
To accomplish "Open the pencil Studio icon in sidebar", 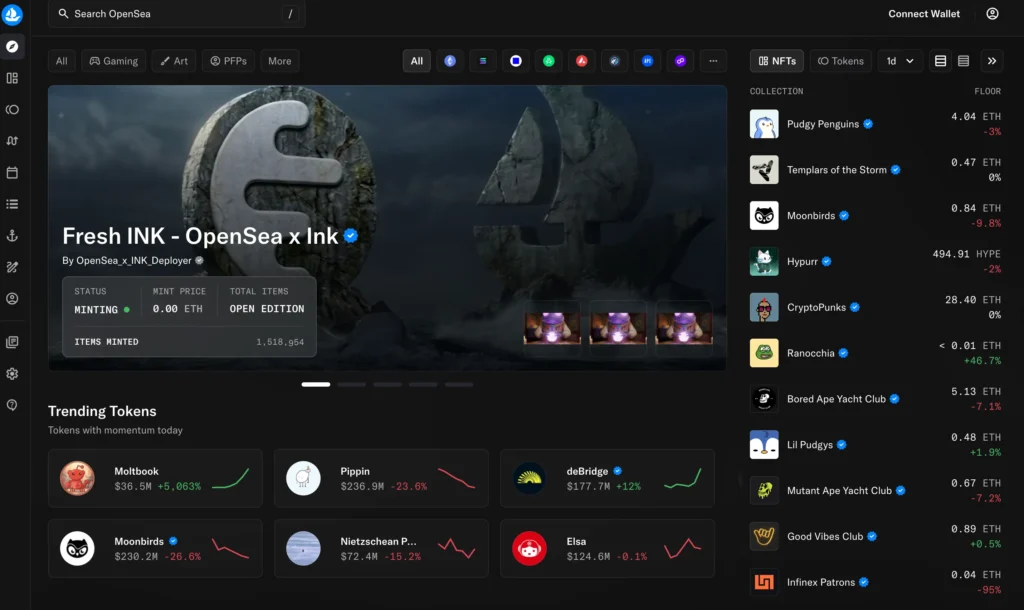I will pyautogui.click(x=12, y=267).
